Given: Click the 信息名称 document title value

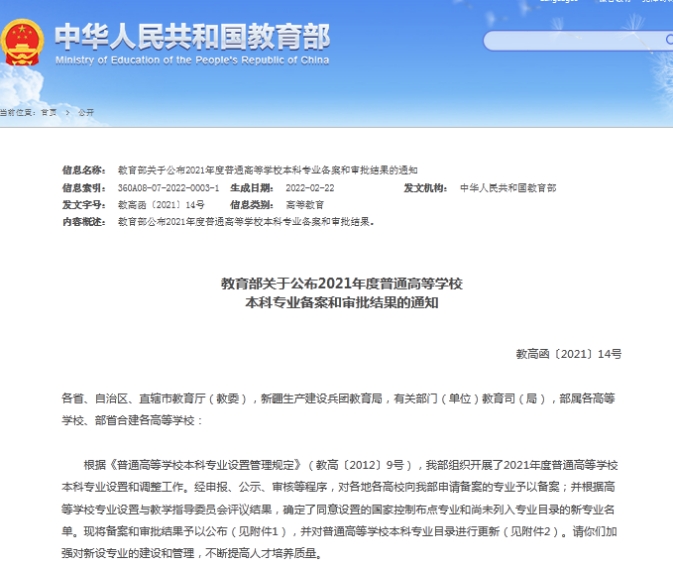Looking at the screenshot, I should coord(266,171).
